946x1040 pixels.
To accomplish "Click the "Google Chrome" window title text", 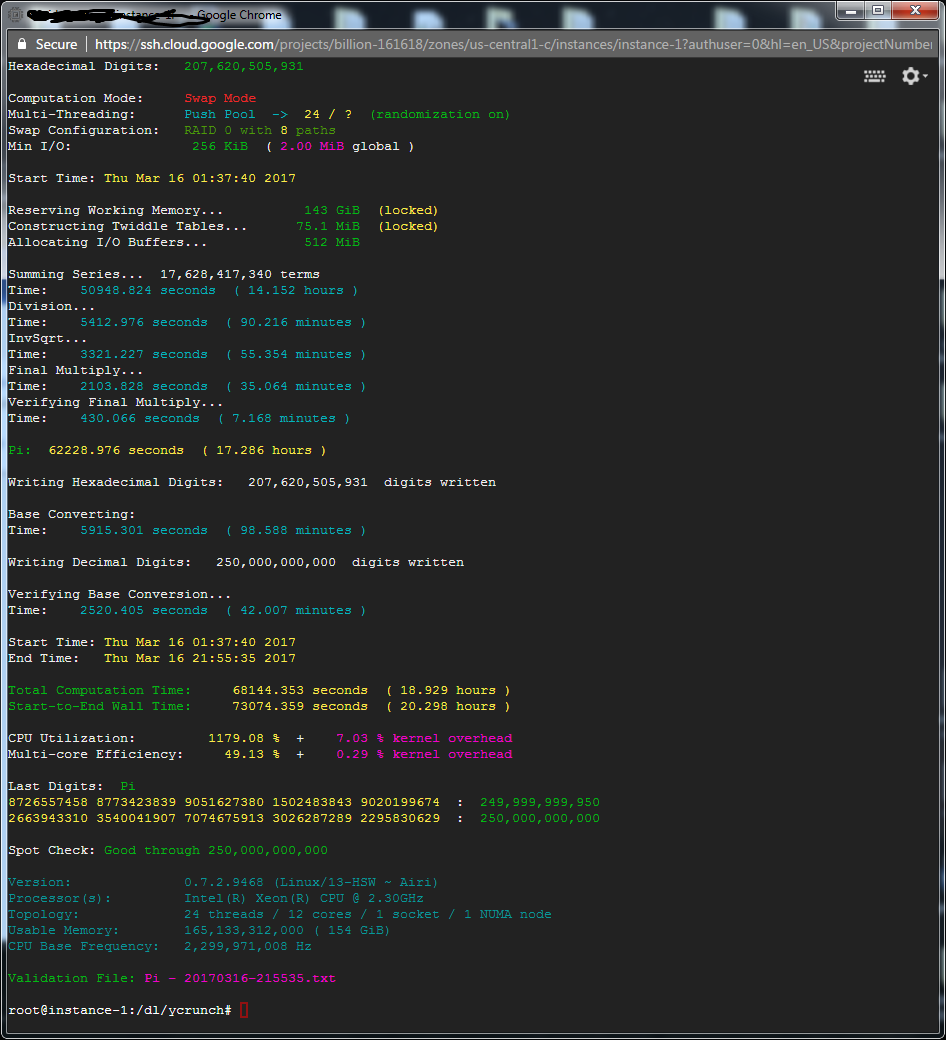I will point(239,15).
